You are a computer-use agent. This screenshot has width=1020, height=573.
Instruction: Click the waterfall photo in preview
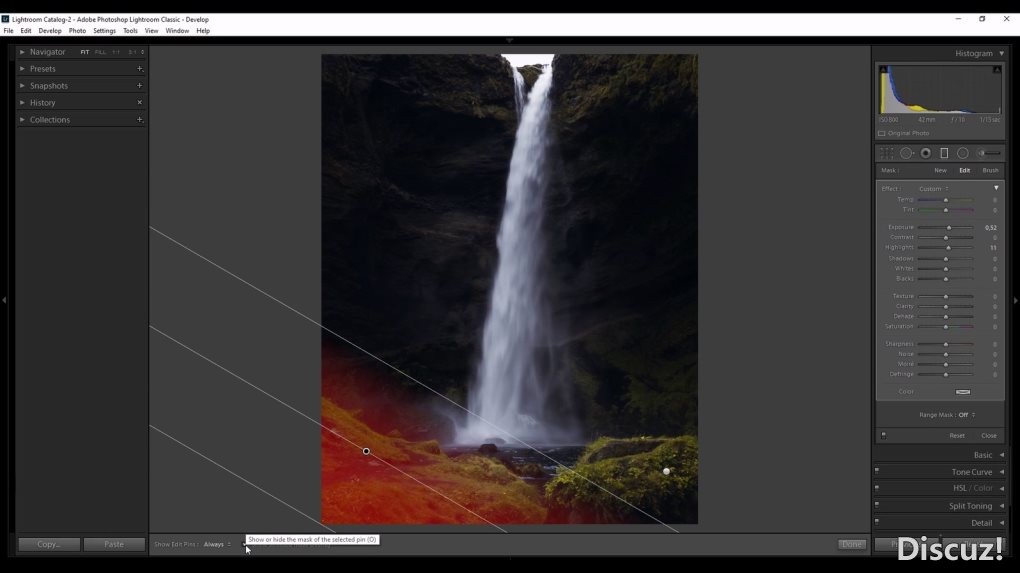click(509, 289)
